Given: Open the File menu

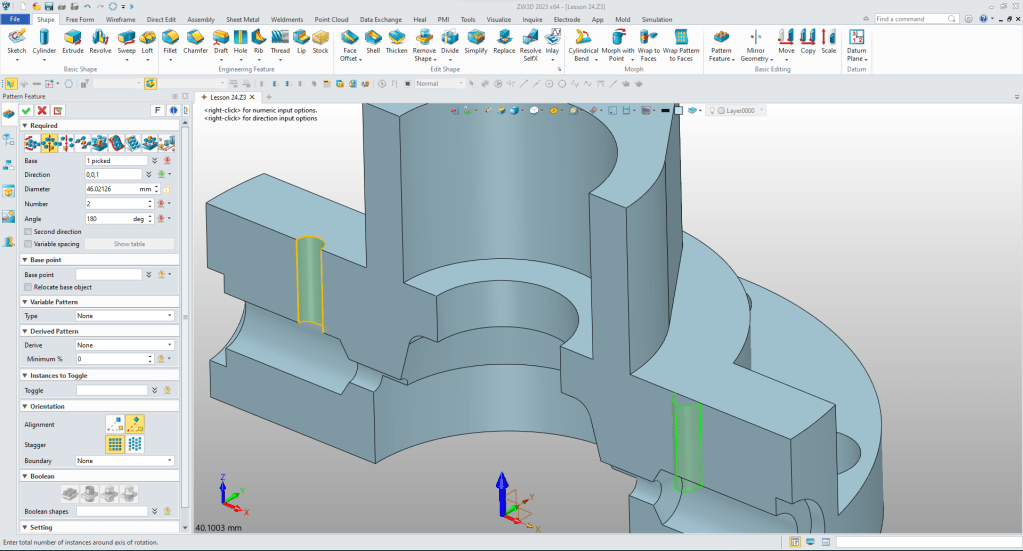Looking at the screenshot, I should pyautogui.click(x=16, y=19).
